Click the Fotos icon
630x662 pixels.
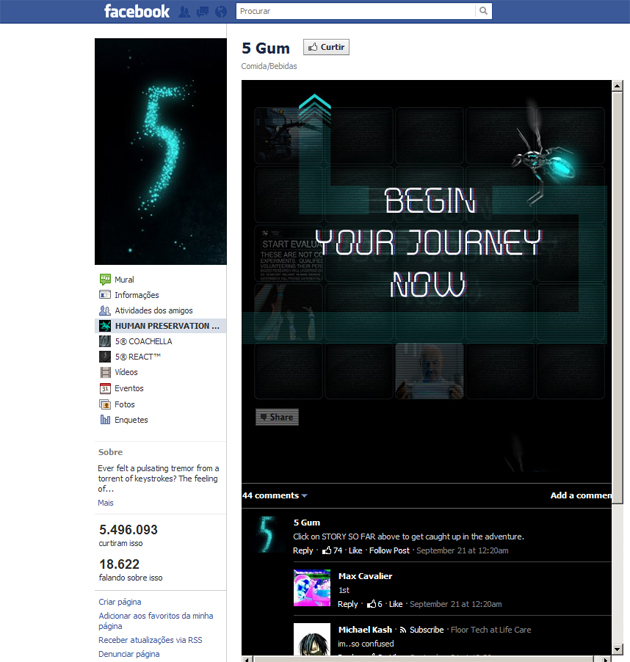[105, 404]
